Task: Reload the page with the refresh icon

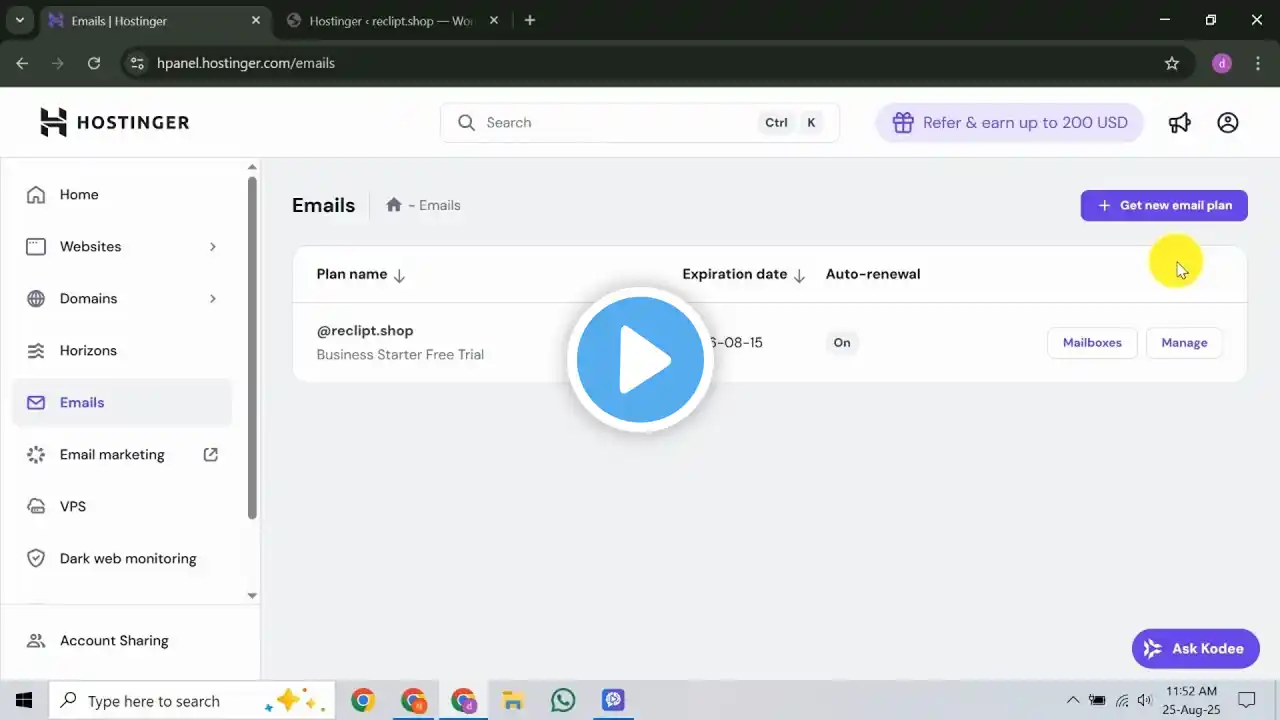Action: (94, 63)
